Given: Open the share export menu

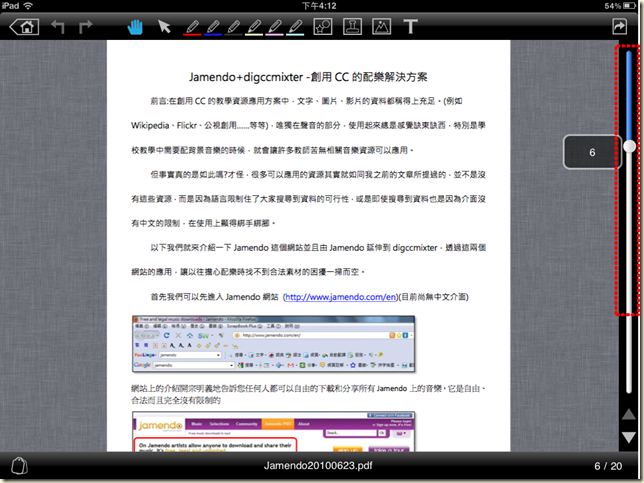Looking at the screenshot, I should (x=619, y=27).
